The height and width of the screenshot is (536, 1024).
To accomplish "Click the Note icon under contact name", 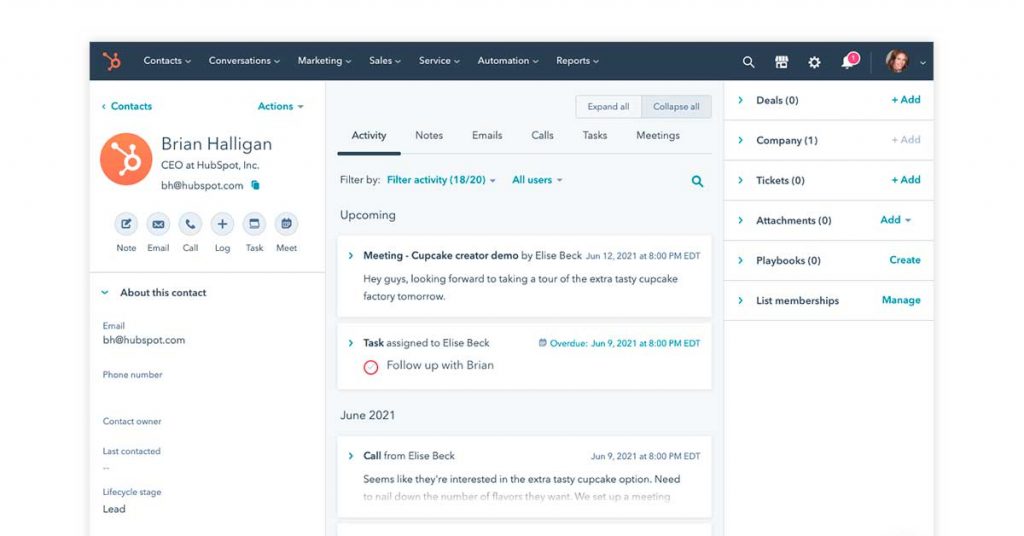I will [x=126, y=224].
